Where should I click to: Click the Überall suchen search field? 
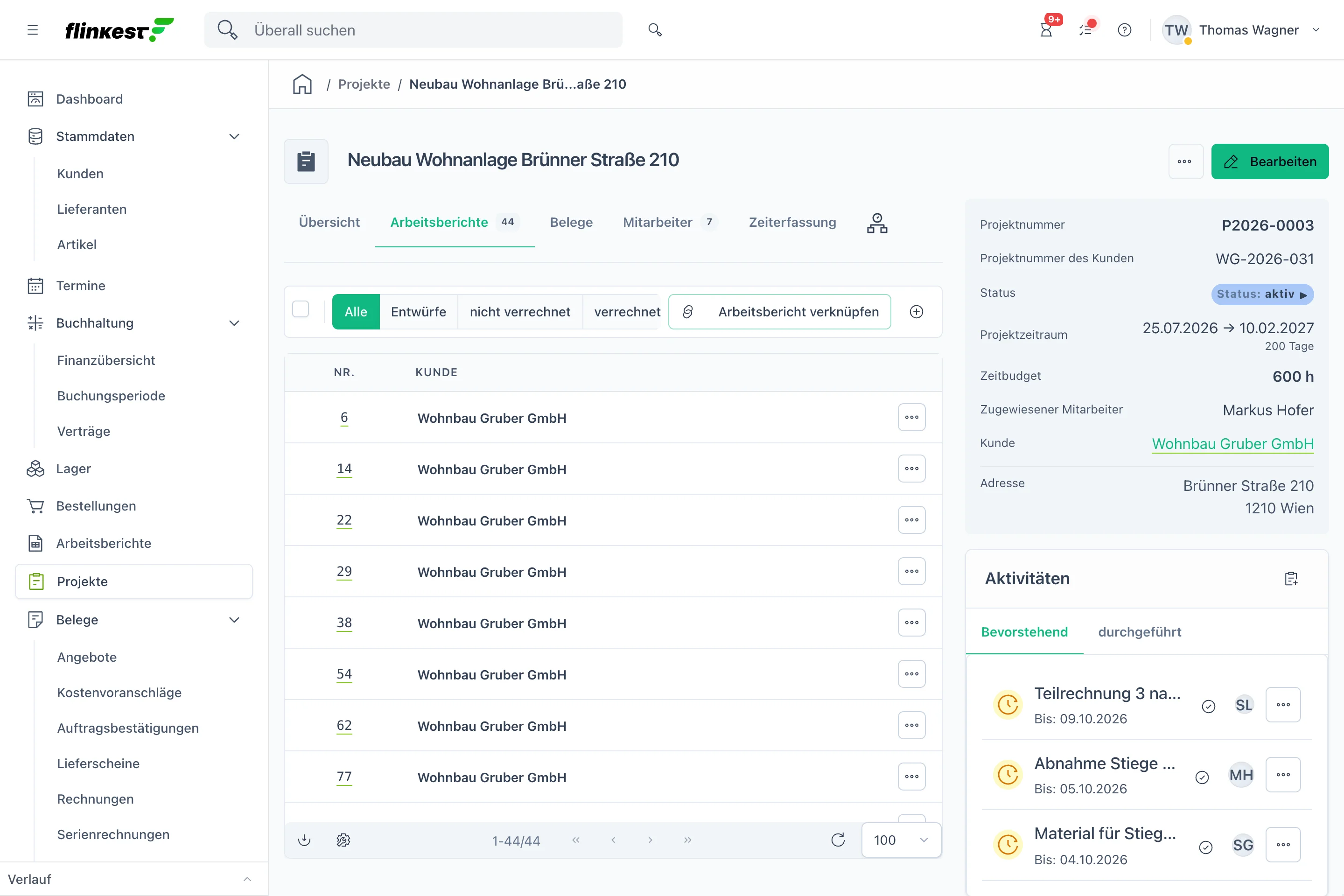point(413,30)
